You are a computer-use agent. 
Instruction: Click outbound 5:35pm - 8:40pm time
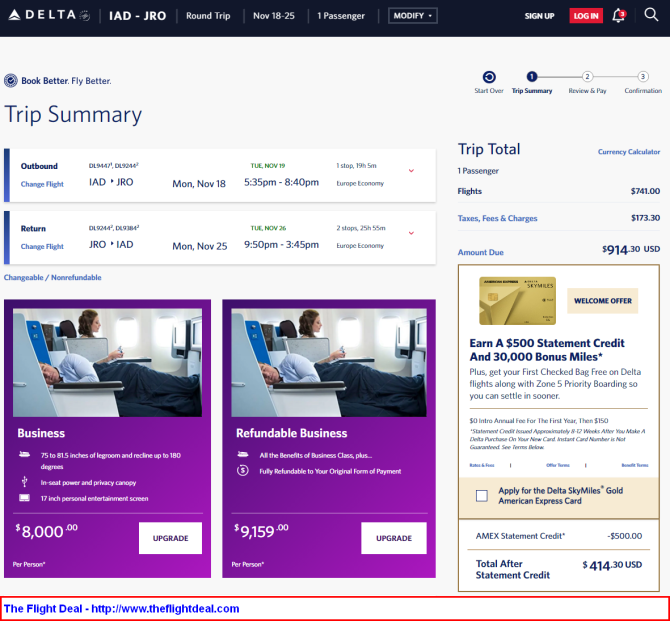281,182
